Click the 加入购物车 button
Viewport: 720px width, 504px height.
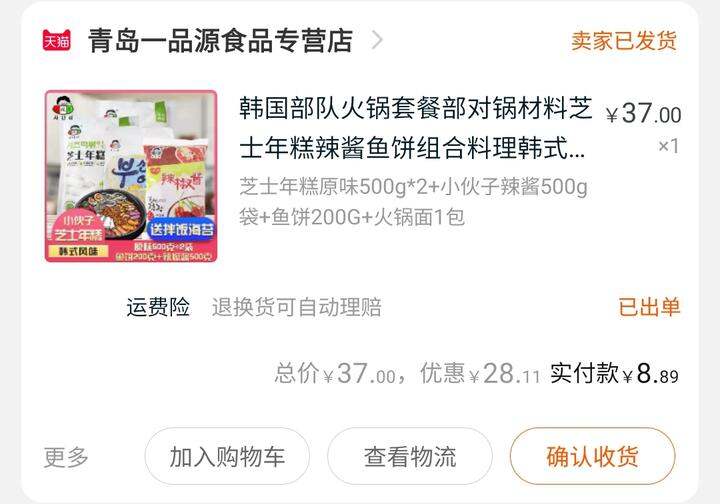pos(227,456)
